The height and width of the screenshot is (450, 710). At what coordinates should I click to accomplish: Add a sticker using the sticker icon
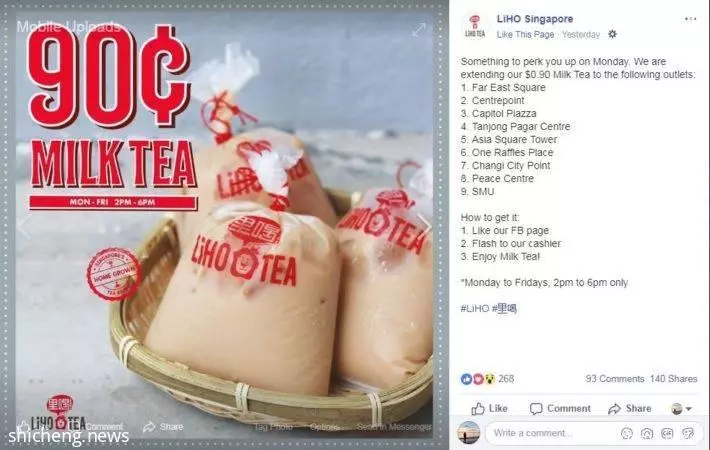pos(688,433)
